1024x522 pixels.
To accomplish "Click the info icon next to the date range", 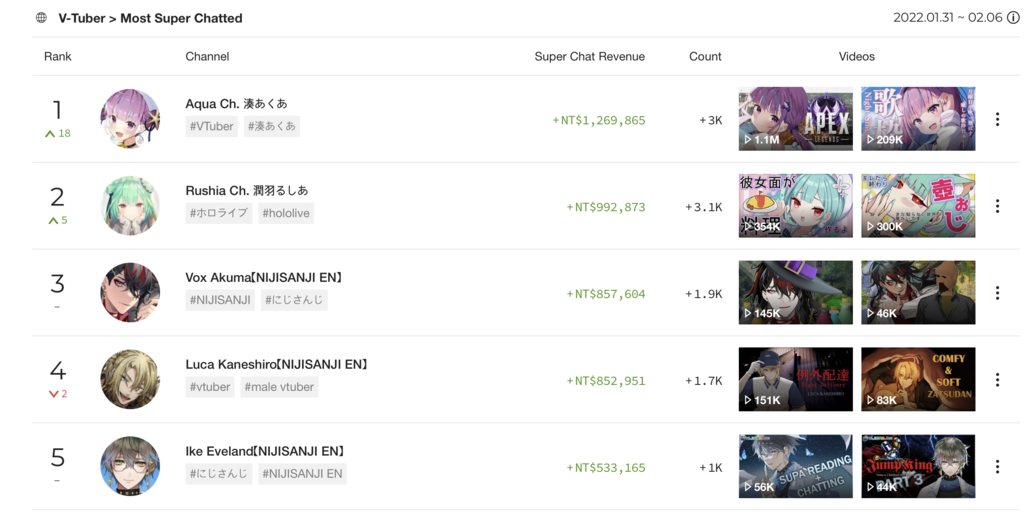I will coord(1013,18).
